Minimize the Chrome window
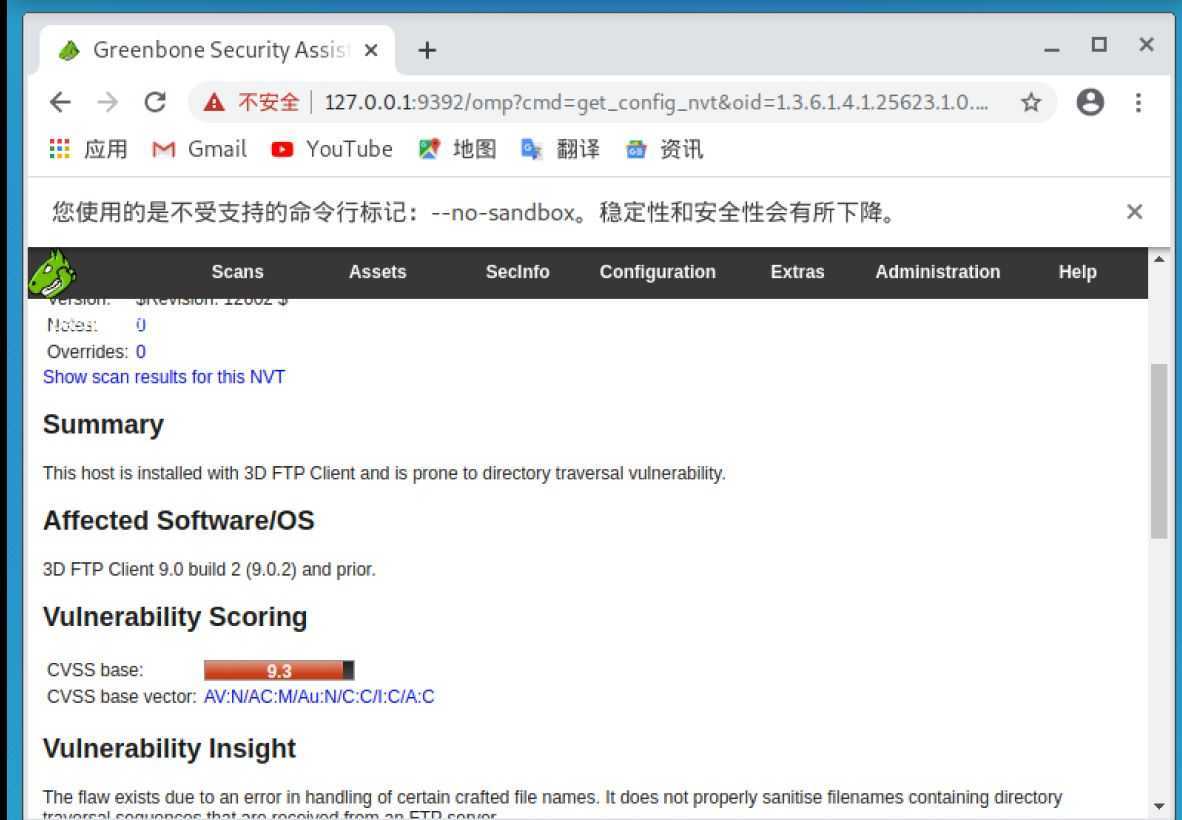The height and width of the screenshot is (820, 1182). tap(1052, 48)
